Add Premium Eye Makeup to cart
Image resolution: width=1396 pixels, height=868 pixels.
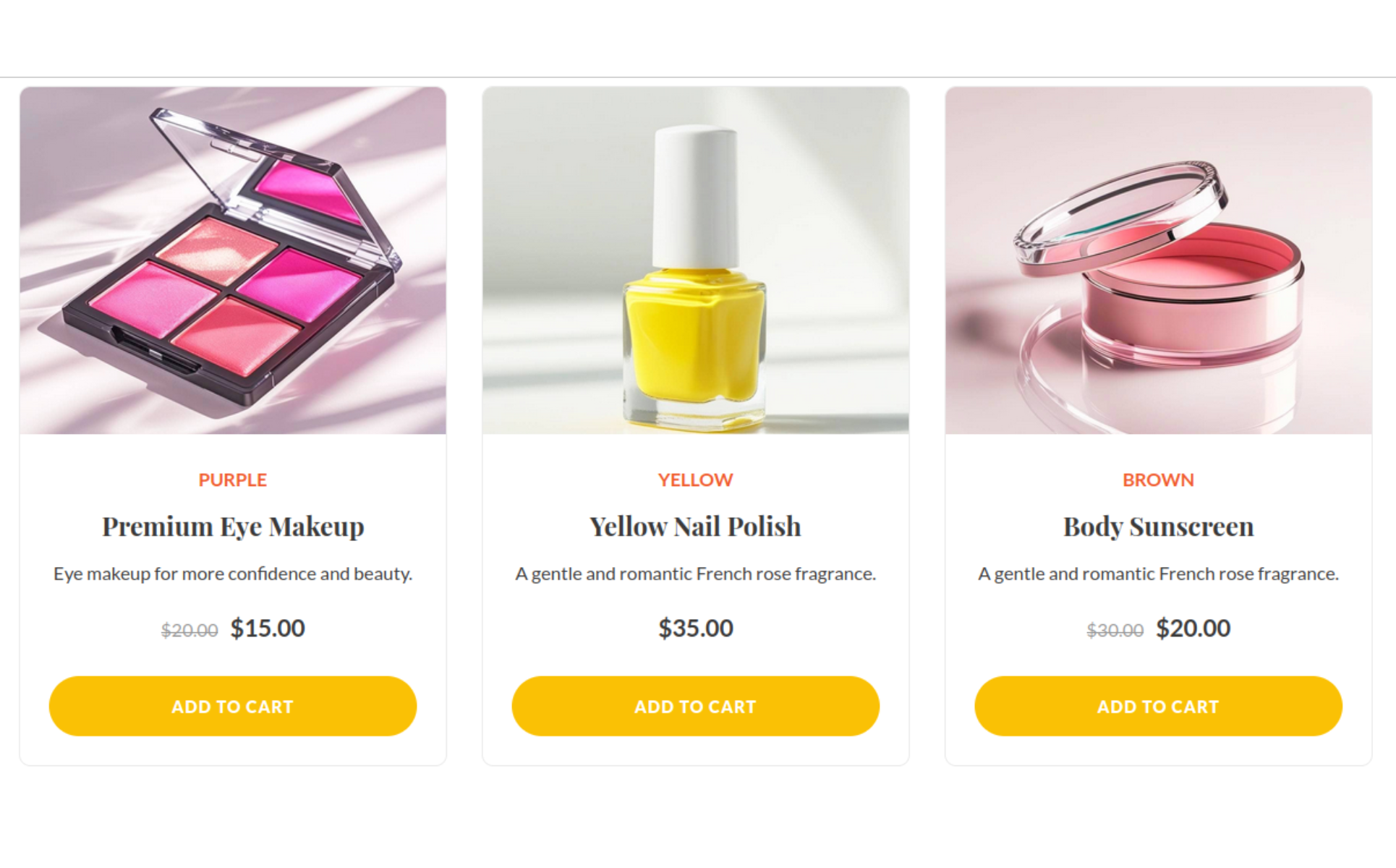(233, 706)
